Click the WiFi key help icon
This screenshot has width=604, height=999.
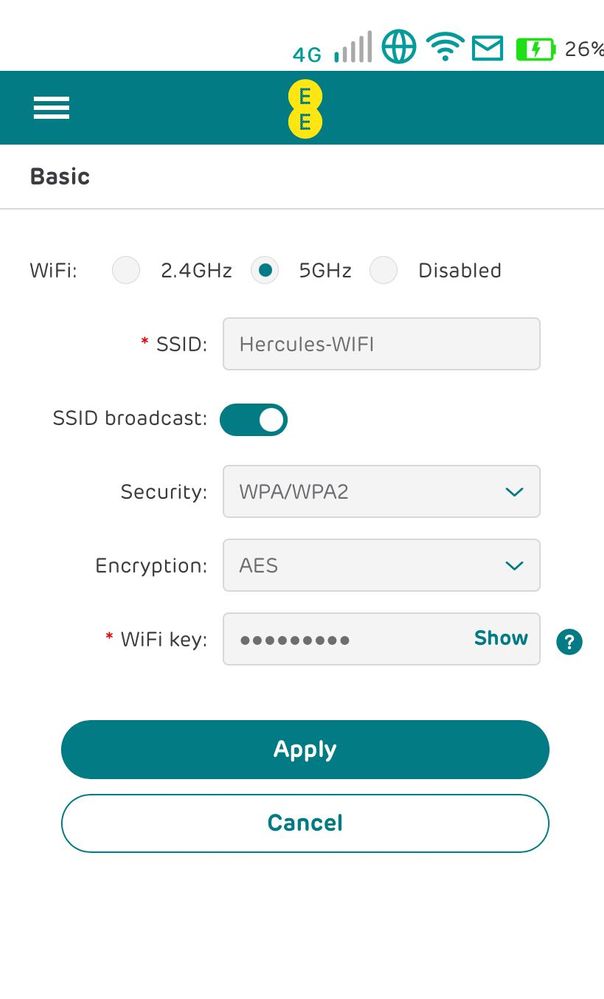coord(569,642)
